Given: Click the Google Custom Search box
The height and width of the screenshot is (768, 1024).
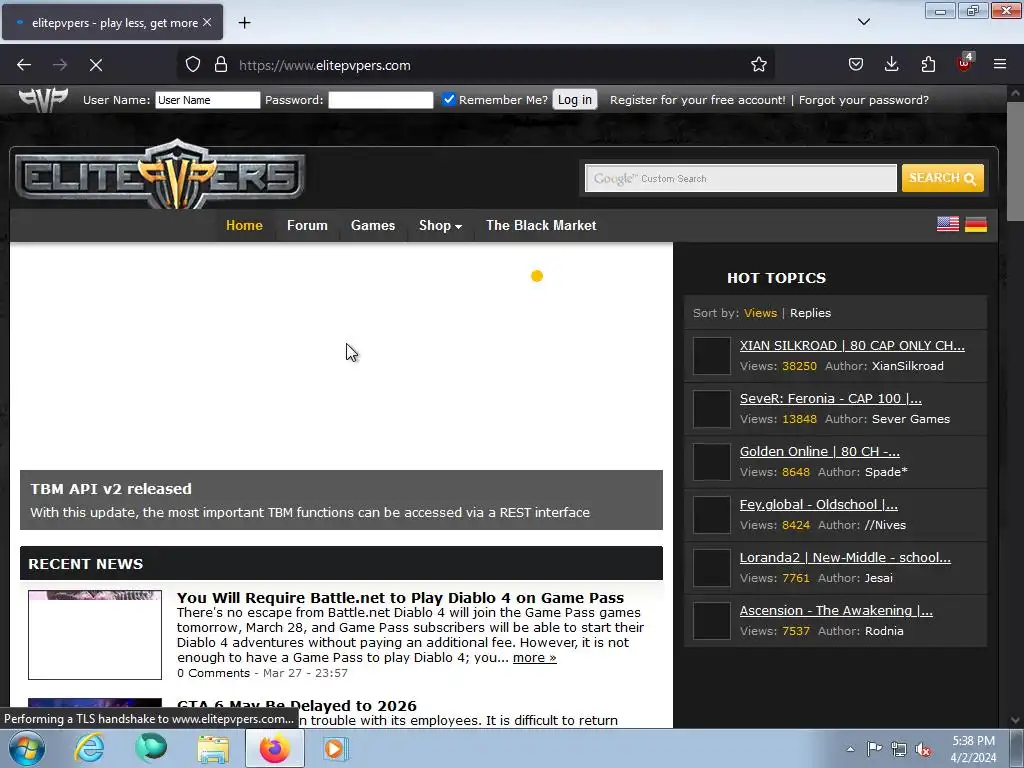Looking at the screenshot, I should 741,178.
